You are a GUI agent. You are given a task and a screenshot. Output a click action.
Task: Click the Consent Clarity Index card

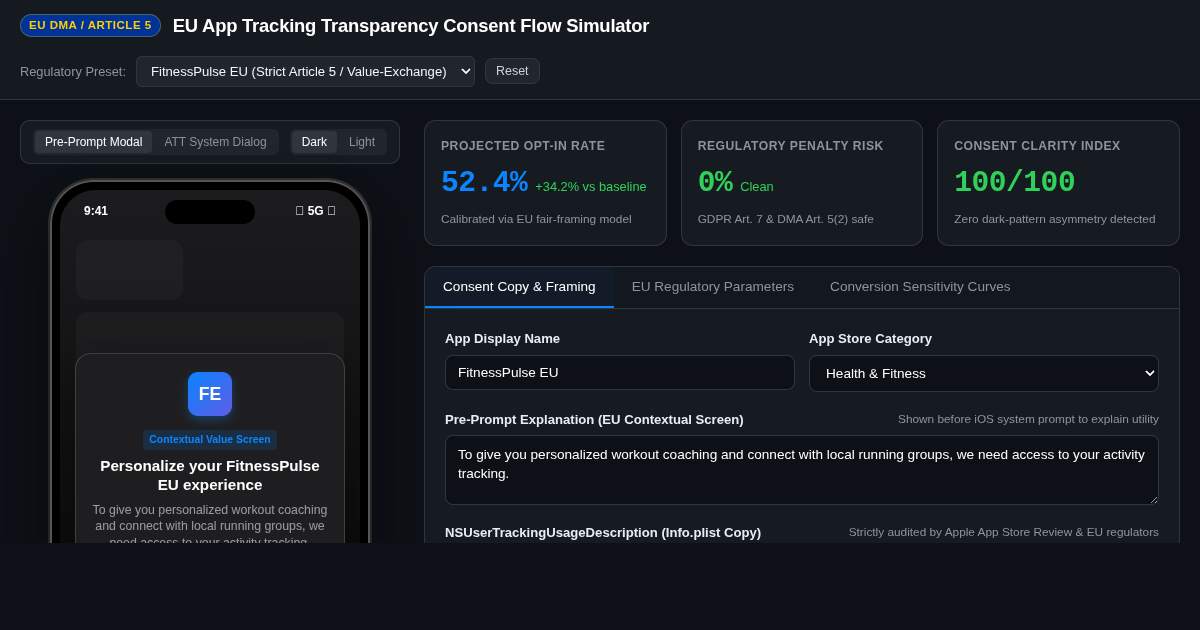(1058, 183)
